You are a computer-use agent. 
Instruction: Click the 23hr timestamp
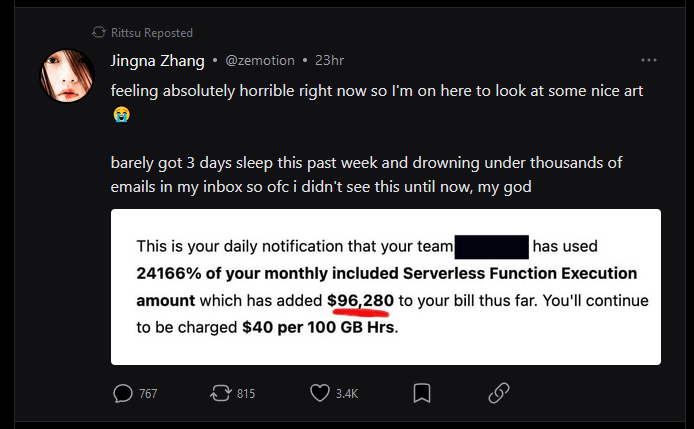point(329,60)
